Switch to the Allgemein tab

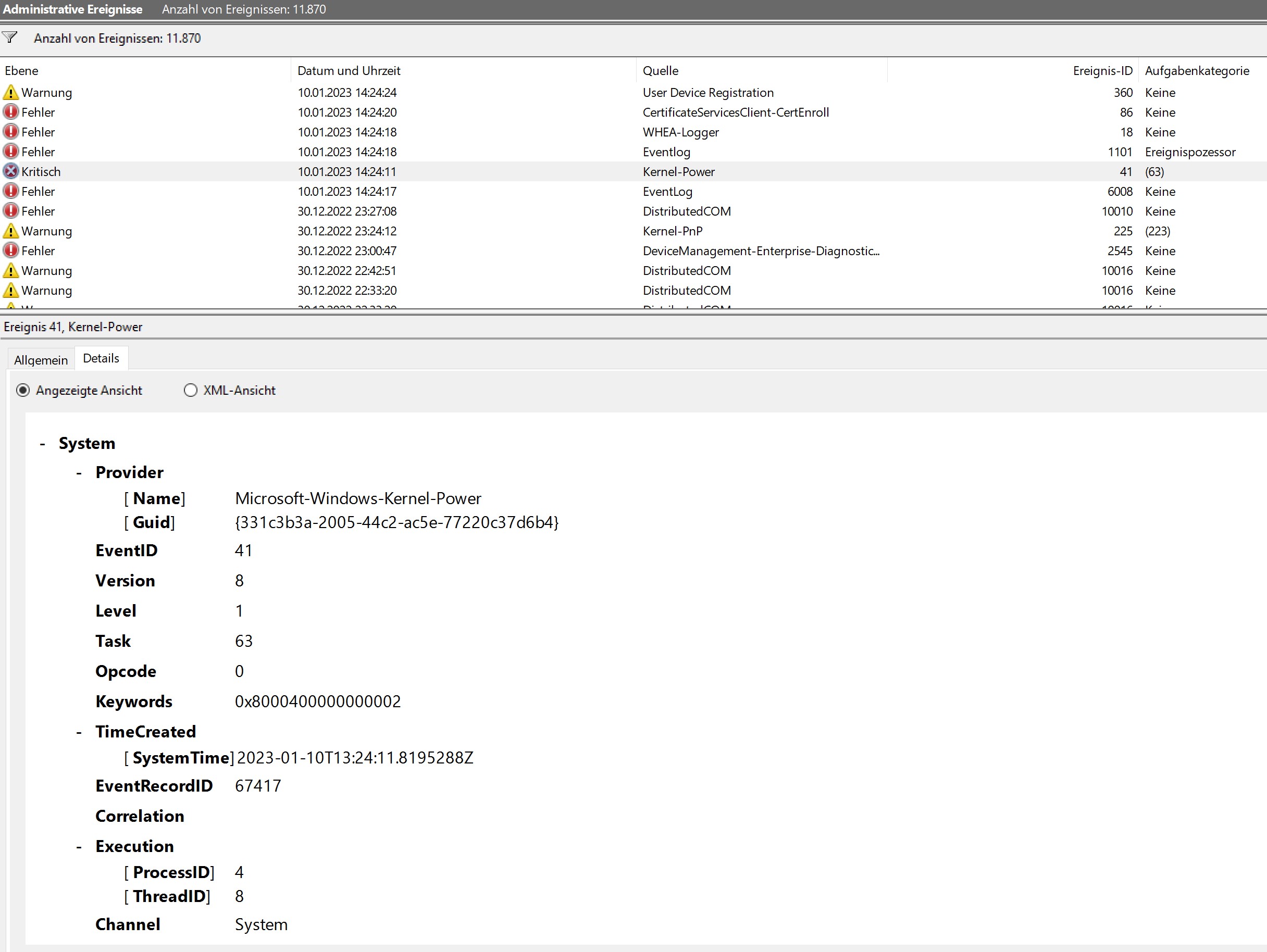[x=41, y=360]
